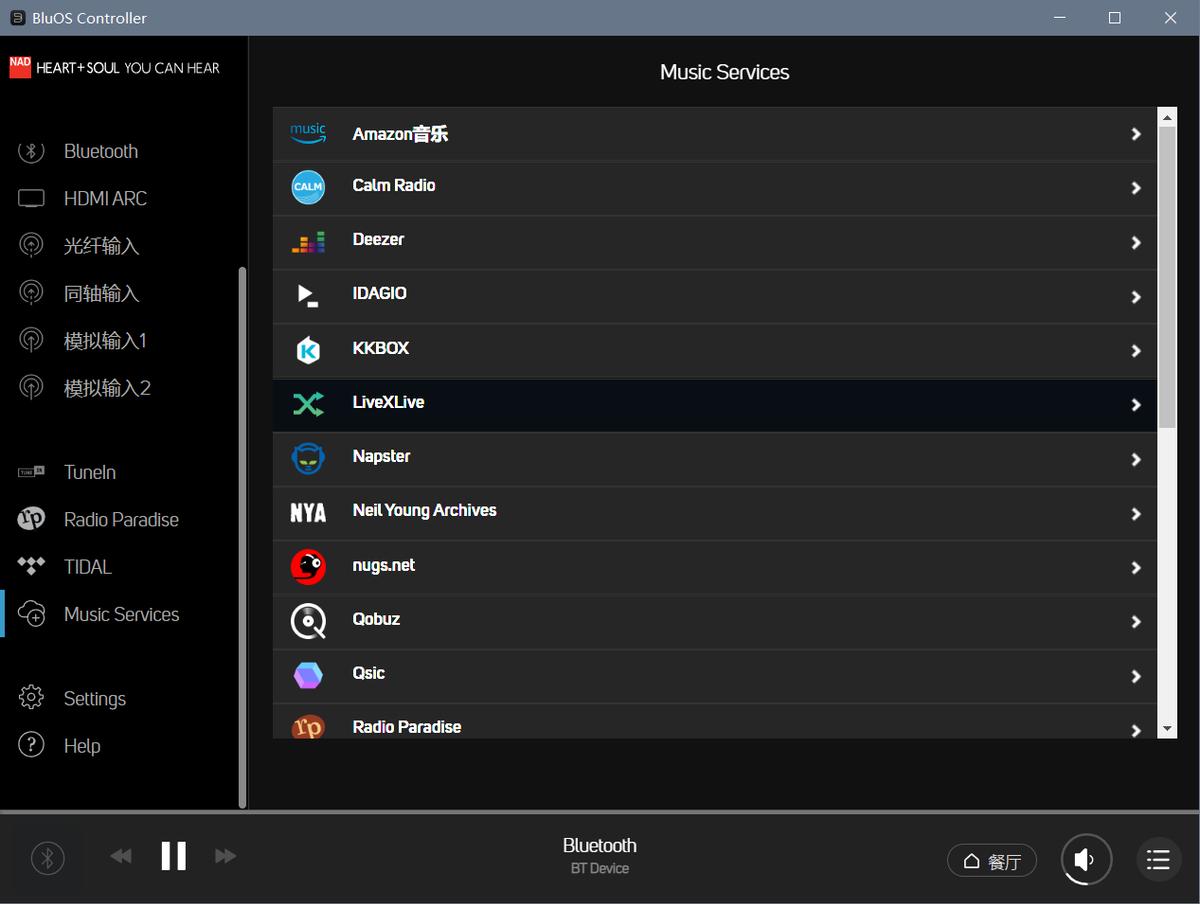This screenshot has height=904, width=1200.
Task: Click the Deezer logo icon
Action: click(x=308, y=242)
